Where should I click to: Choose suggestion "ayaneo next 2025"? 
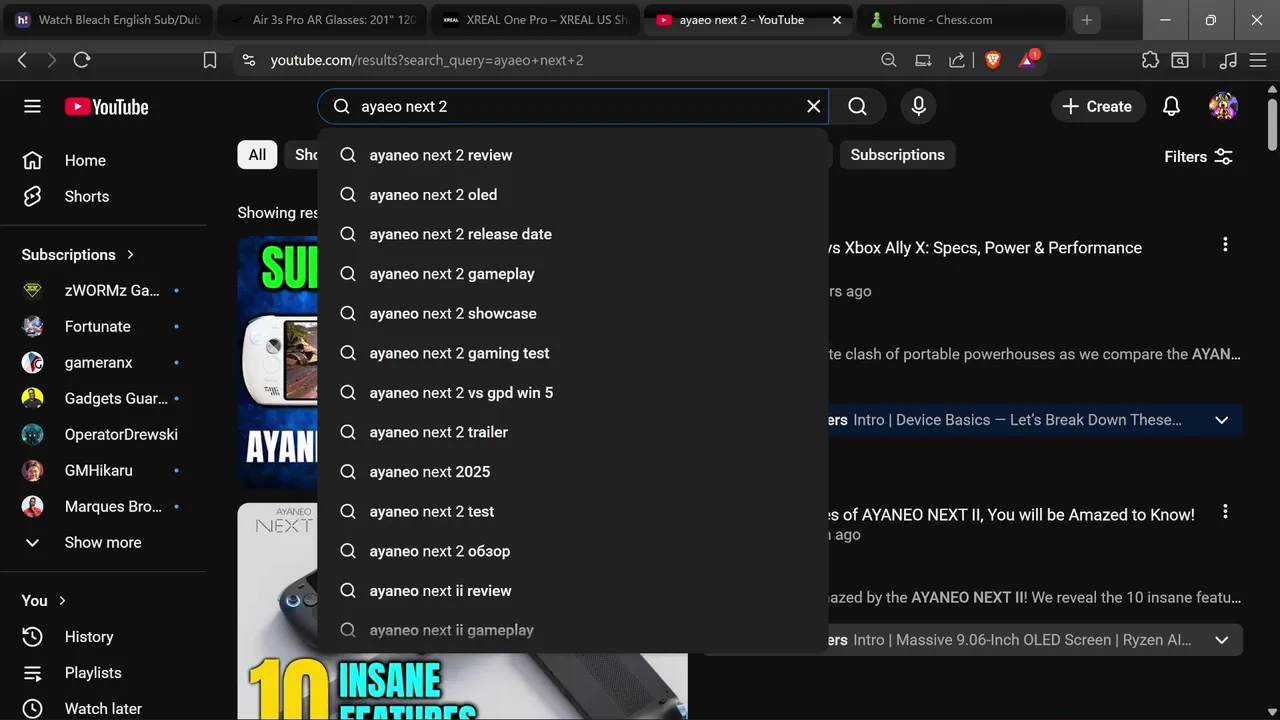point(573,471)
